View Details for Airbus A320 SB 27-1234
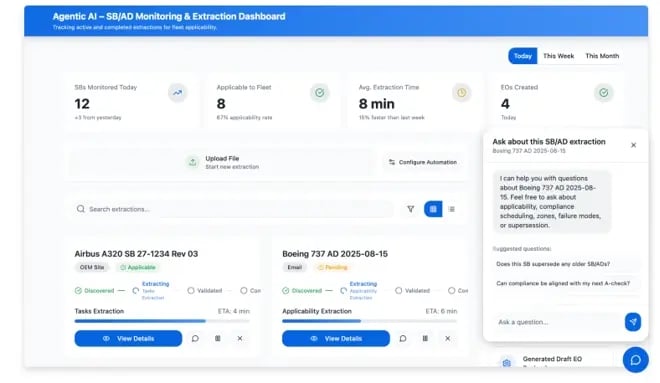The image size is (660, 383). coord(128,338)
